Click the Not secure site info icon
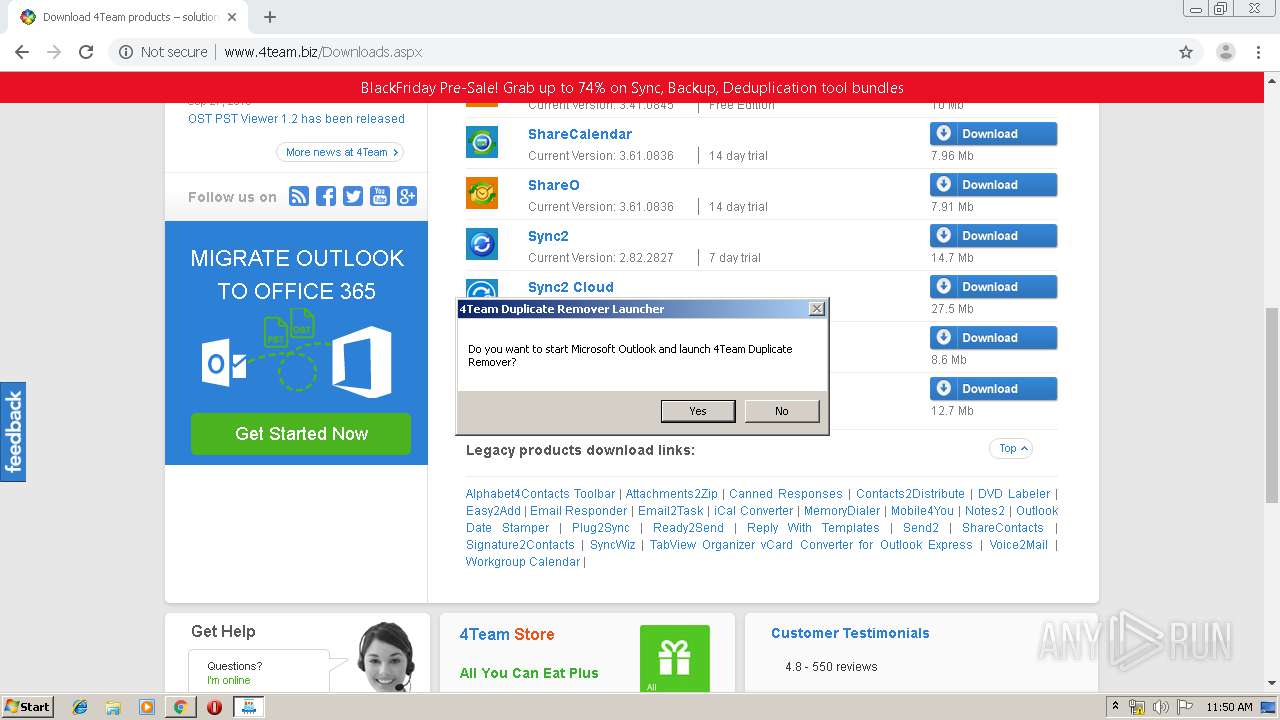Image resolution: width=1280 pixels, height=720 pixels. [126, 52]
